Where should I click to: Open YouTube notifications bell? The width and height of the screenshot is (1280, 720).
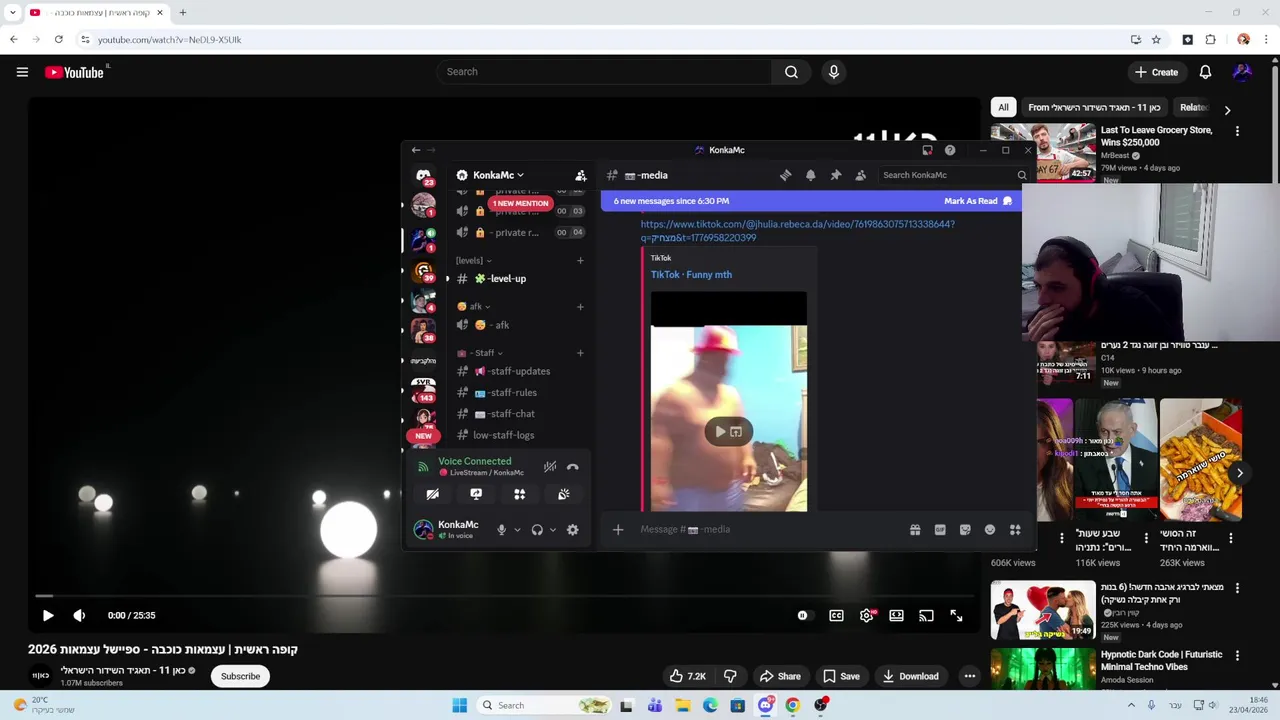click(x=1205, y=72)
